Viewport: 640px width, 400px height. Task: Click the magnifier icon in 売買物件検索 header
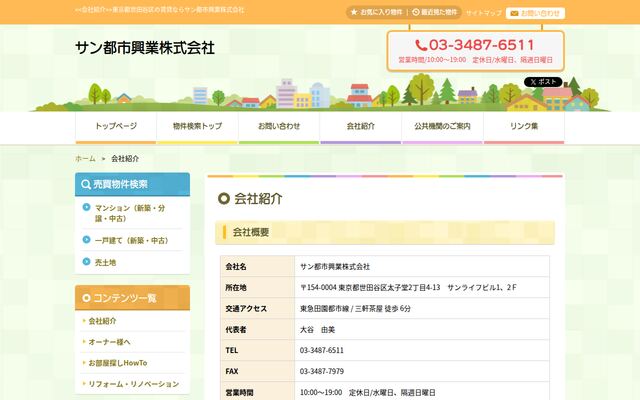(x=86, y=184)
